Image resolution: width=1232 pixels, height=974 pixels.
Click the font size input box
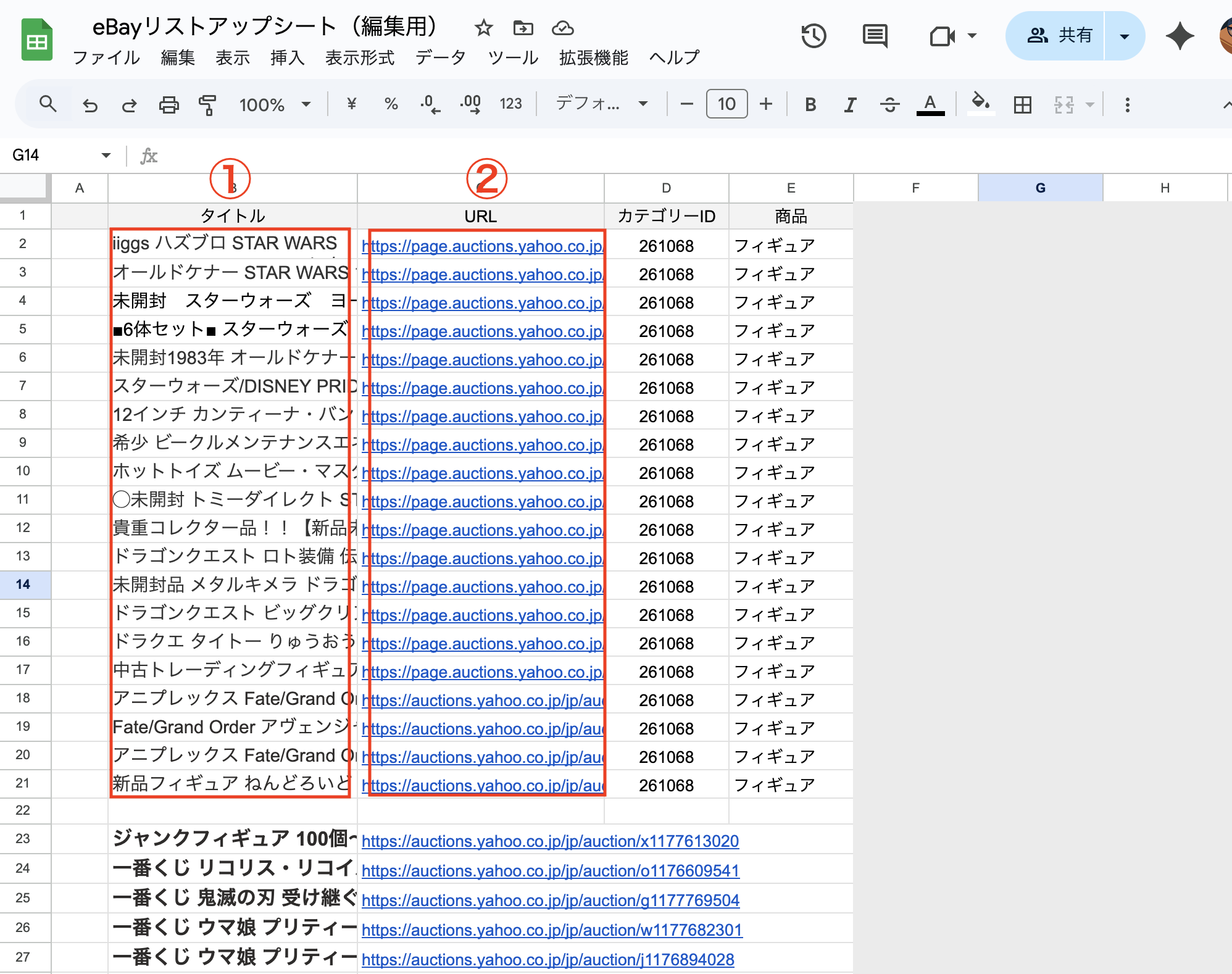pyautogui.click(x=726, y=104)
